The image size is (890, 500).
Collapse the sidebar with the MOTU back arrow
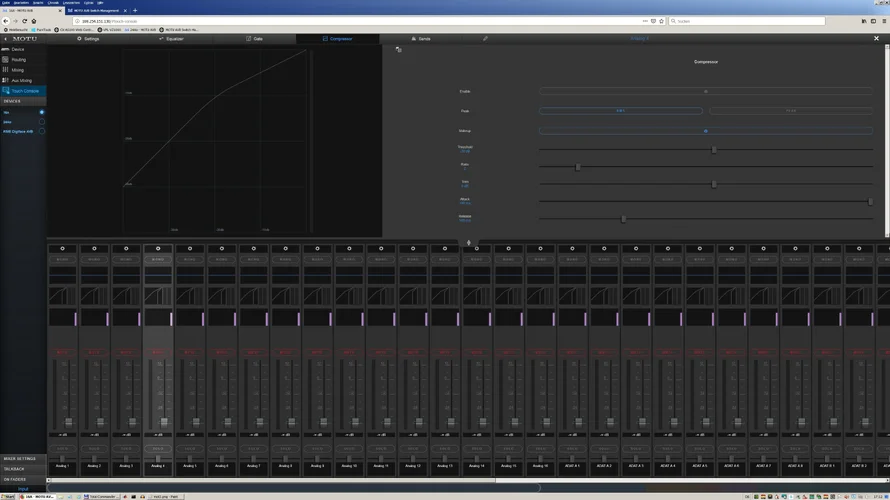point(5,39)
